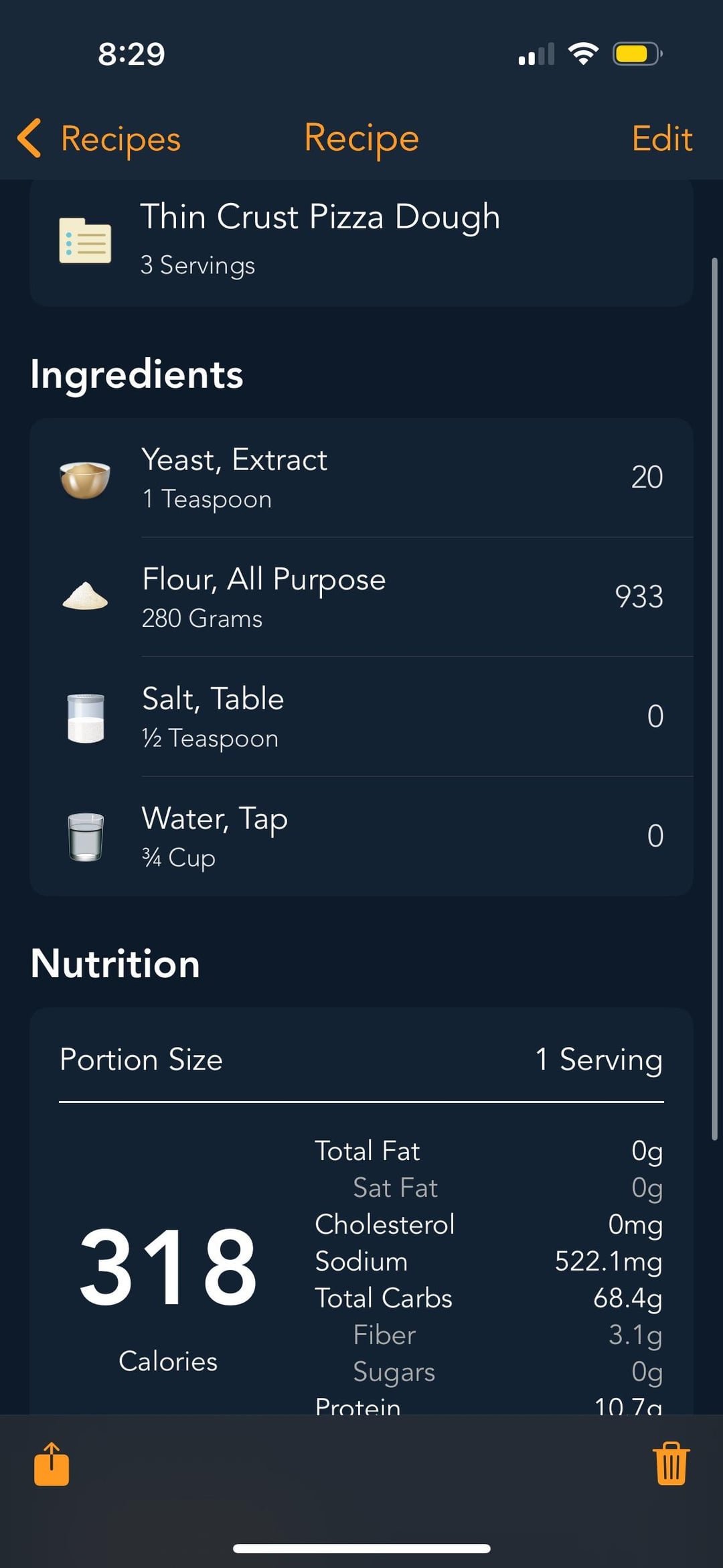Tap the Yeast Extract bowl icon
The image size is (723, 1568).
[x=85, y=480]
